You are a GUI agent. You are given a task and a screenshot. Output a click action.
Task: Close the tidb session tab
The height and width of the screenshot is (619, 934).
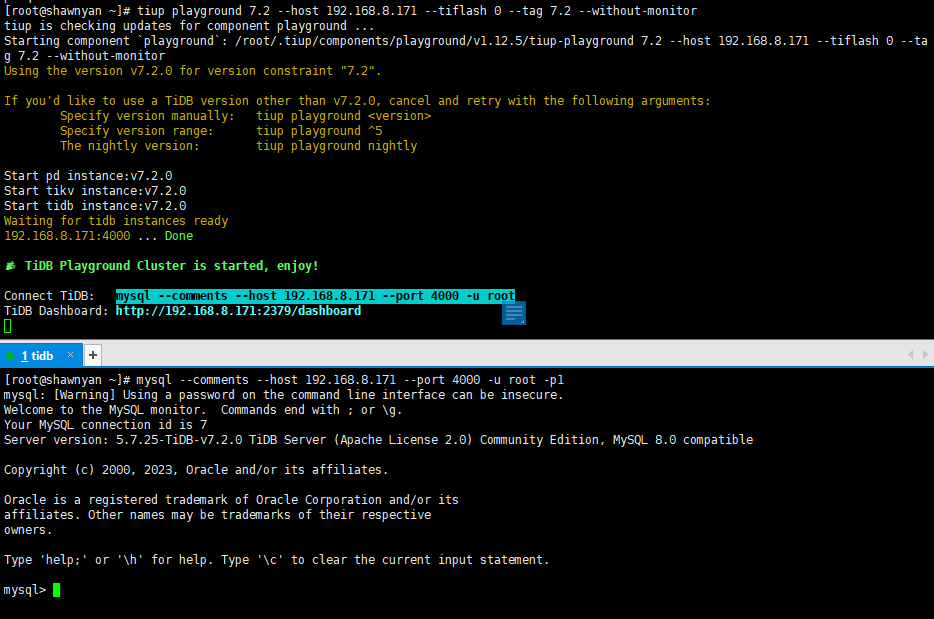(x=70, y=354)
